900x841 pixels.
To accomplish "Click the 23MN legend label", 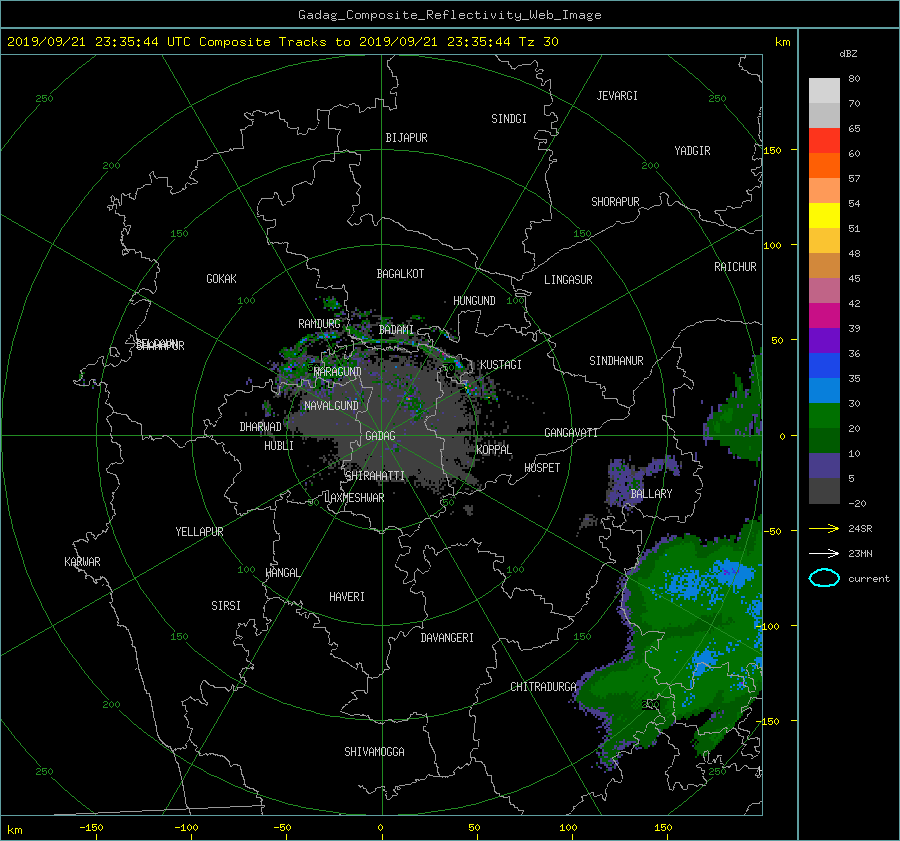I will 860,553.
